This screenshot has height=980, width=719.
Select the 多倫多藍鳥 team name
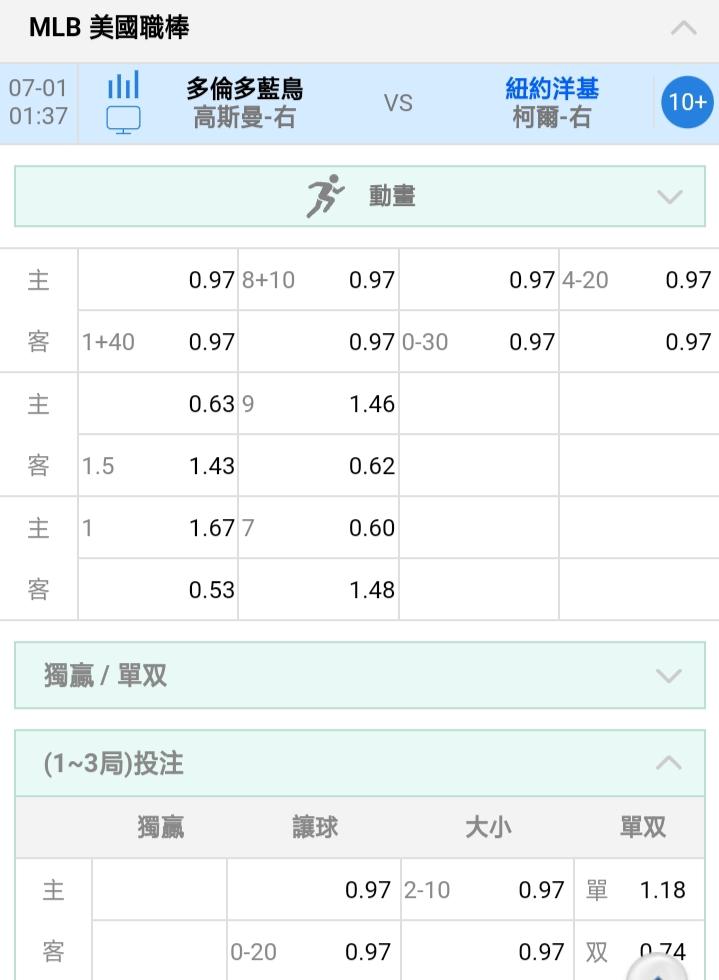tap(244, 88)
